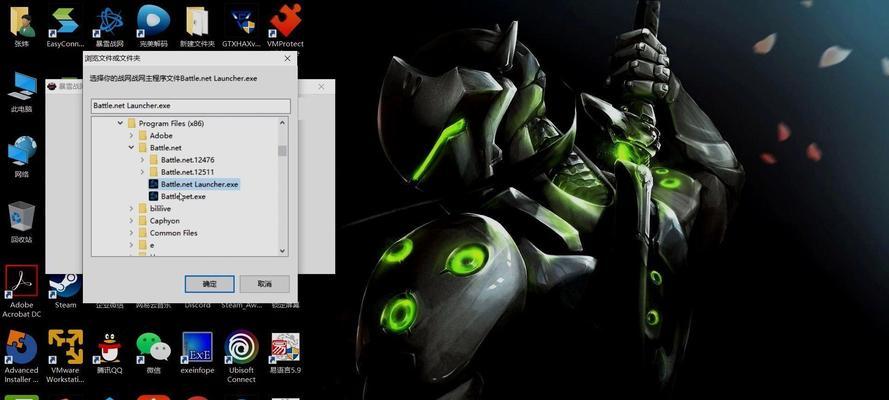Collapse the Program Files (x86) folder
Viewport: 889px width, 400px height.
[x=120, y=123]
